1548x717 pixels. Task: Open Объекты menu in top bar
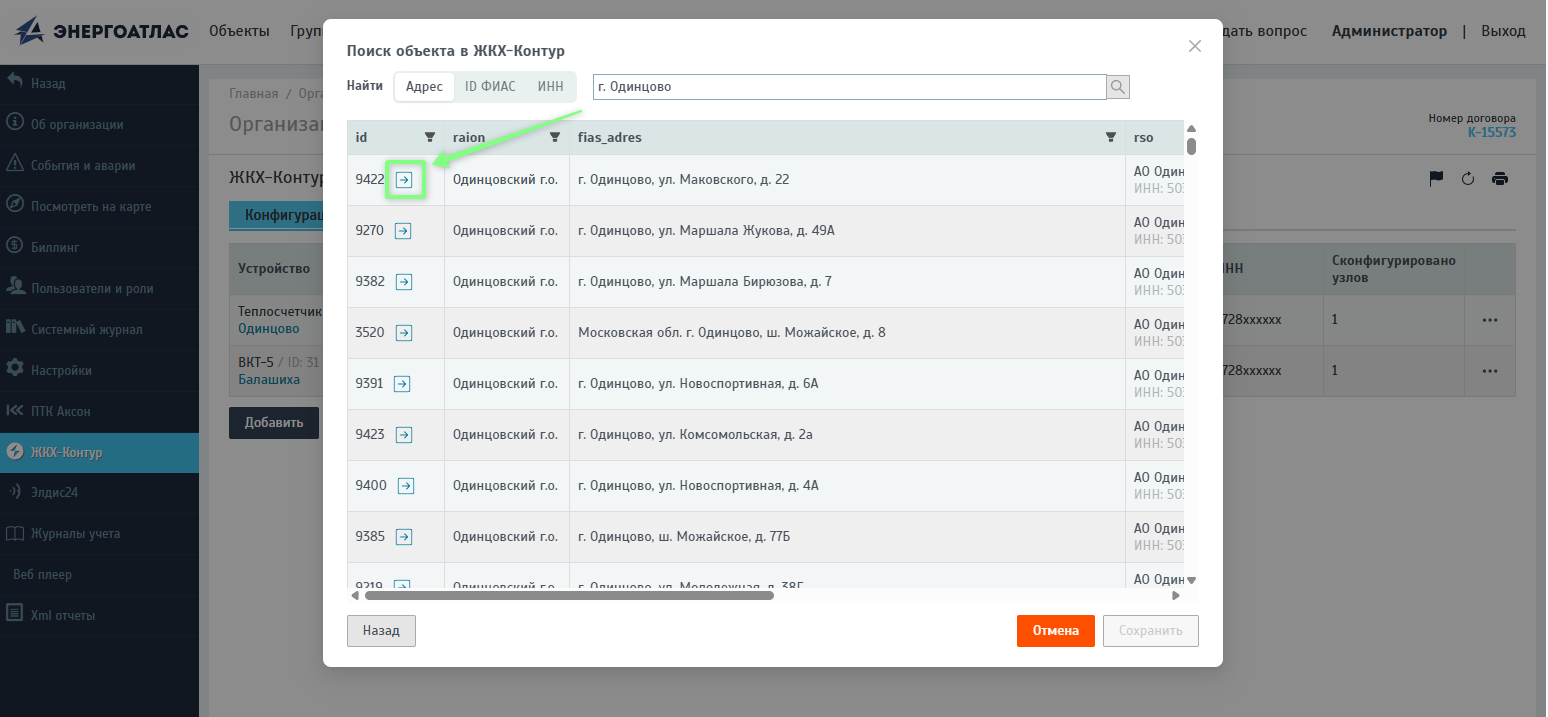tap(239, 31)
